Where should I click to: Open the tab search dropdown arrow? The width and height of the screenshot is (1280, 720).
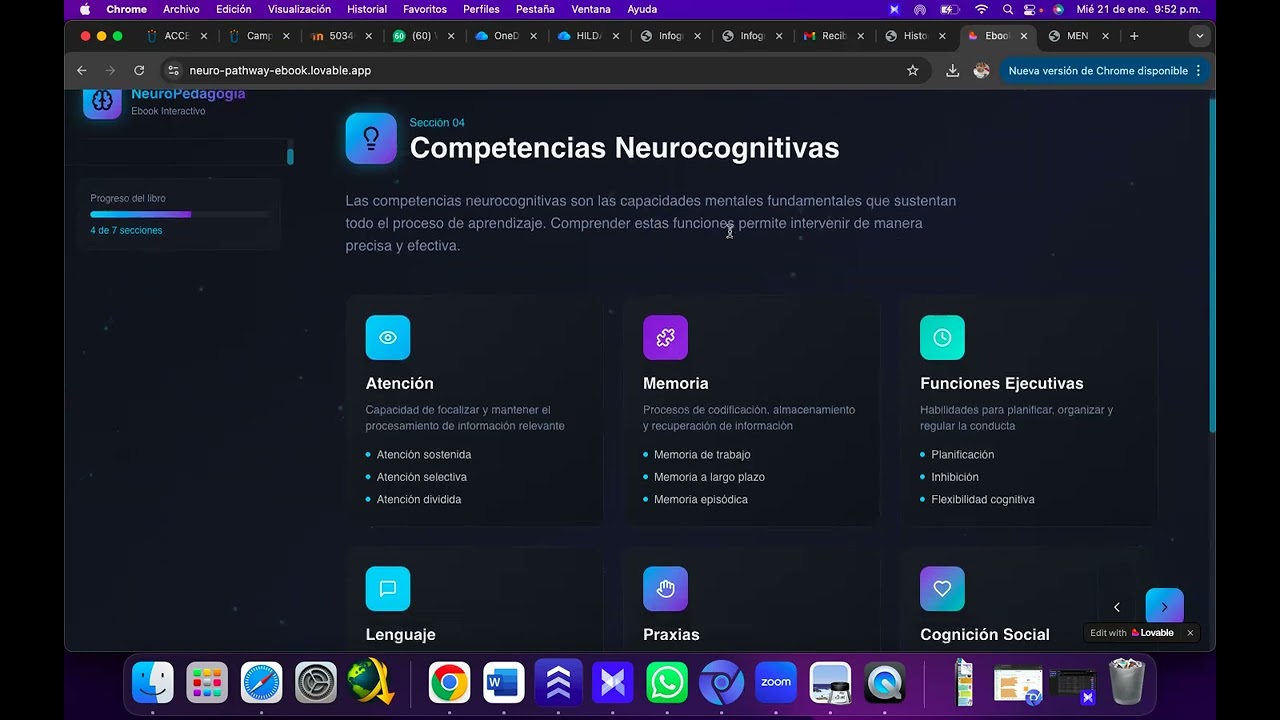[x=1200, y=36]
